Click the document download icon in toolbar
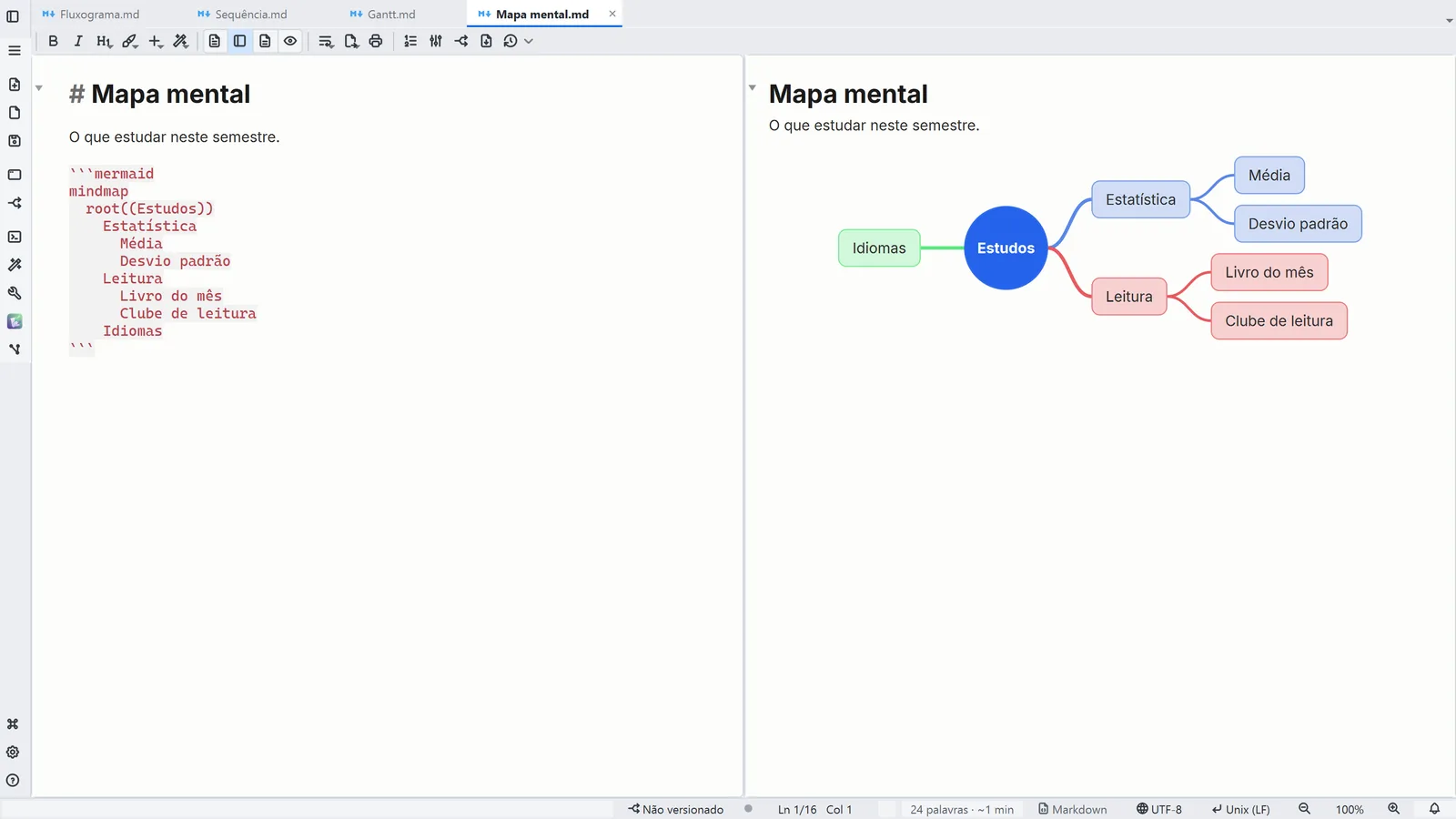 coord(486,41)
